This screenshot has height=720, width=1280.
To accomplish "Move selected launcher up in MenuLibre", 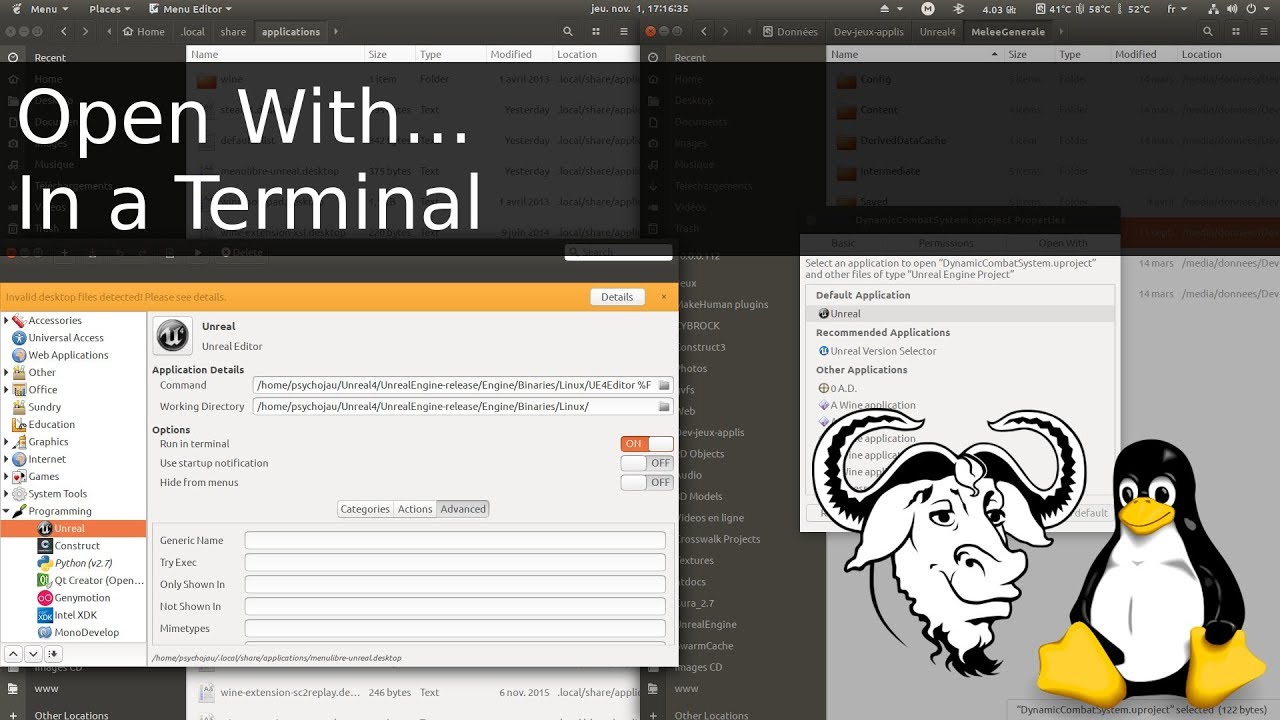I will (14, 653).
